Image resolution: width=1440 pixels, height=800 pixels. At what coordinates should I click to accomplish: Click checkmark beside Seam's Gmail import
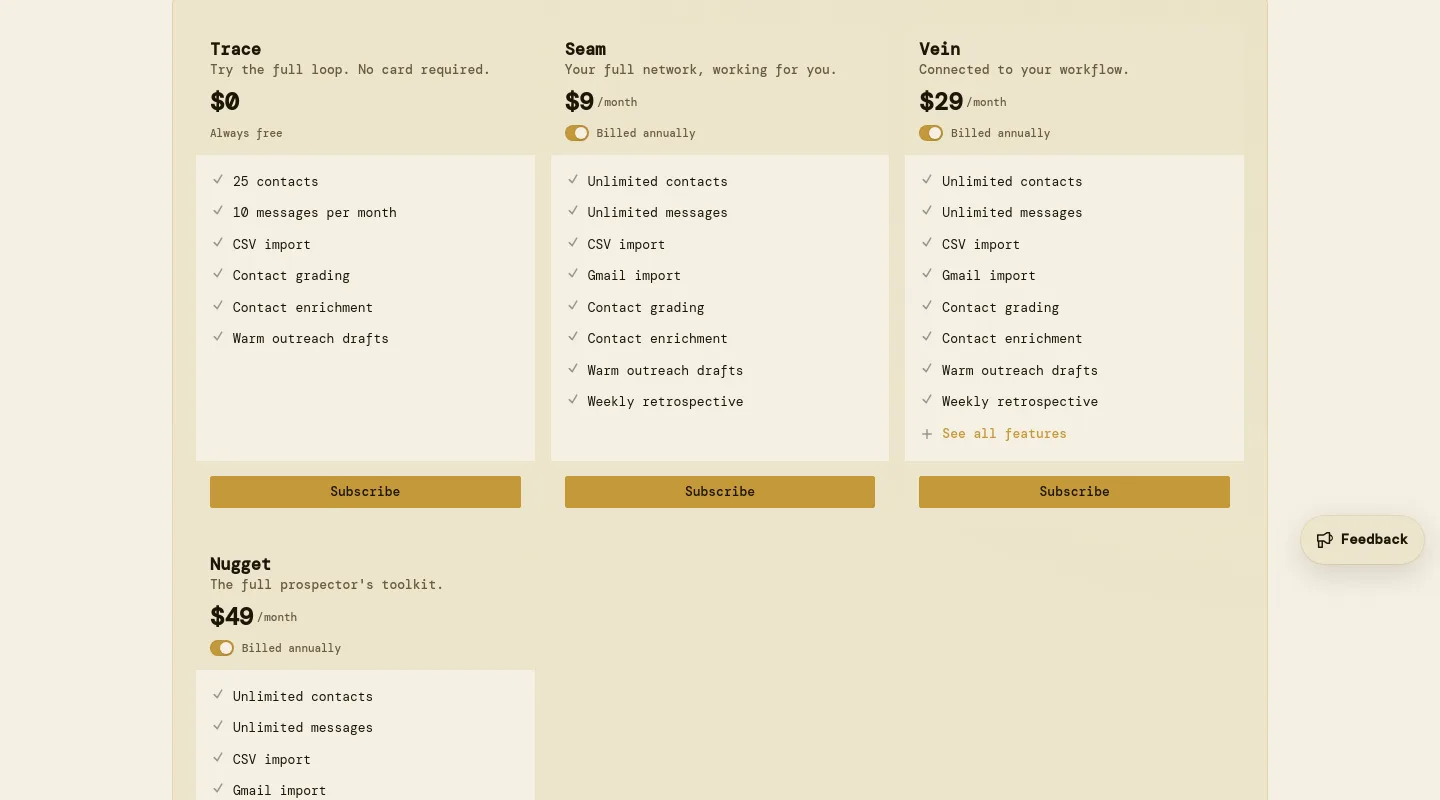click(573, 274)
